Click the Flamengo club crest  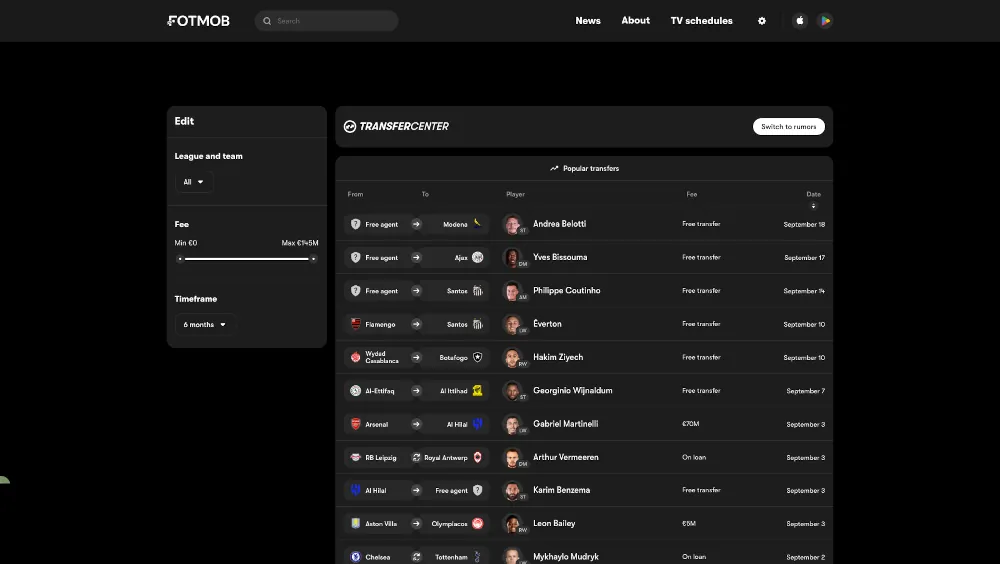(x=356, y=324)
